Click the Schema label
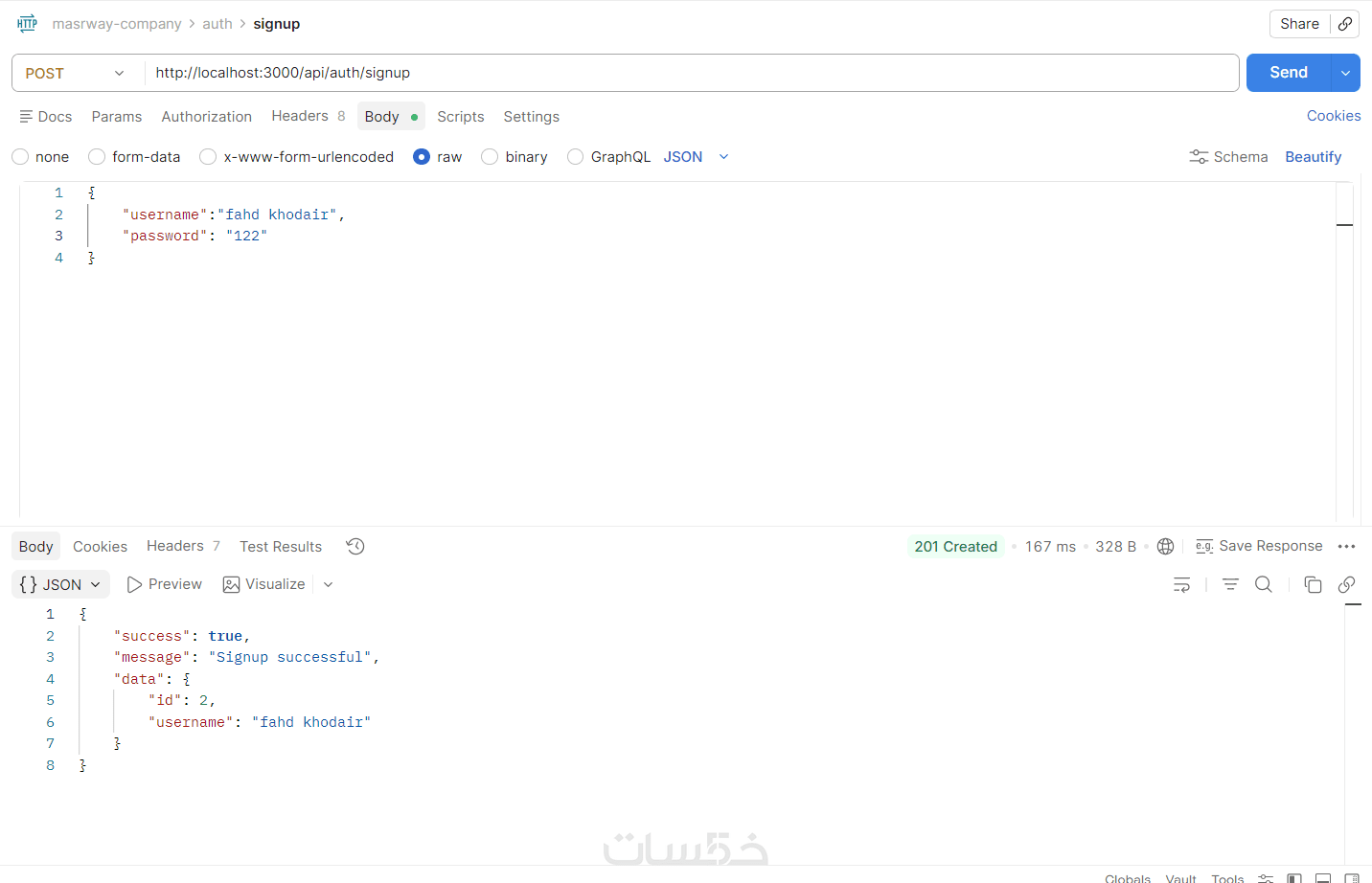Viewport: 1372px width, 883px height. 1241,157
